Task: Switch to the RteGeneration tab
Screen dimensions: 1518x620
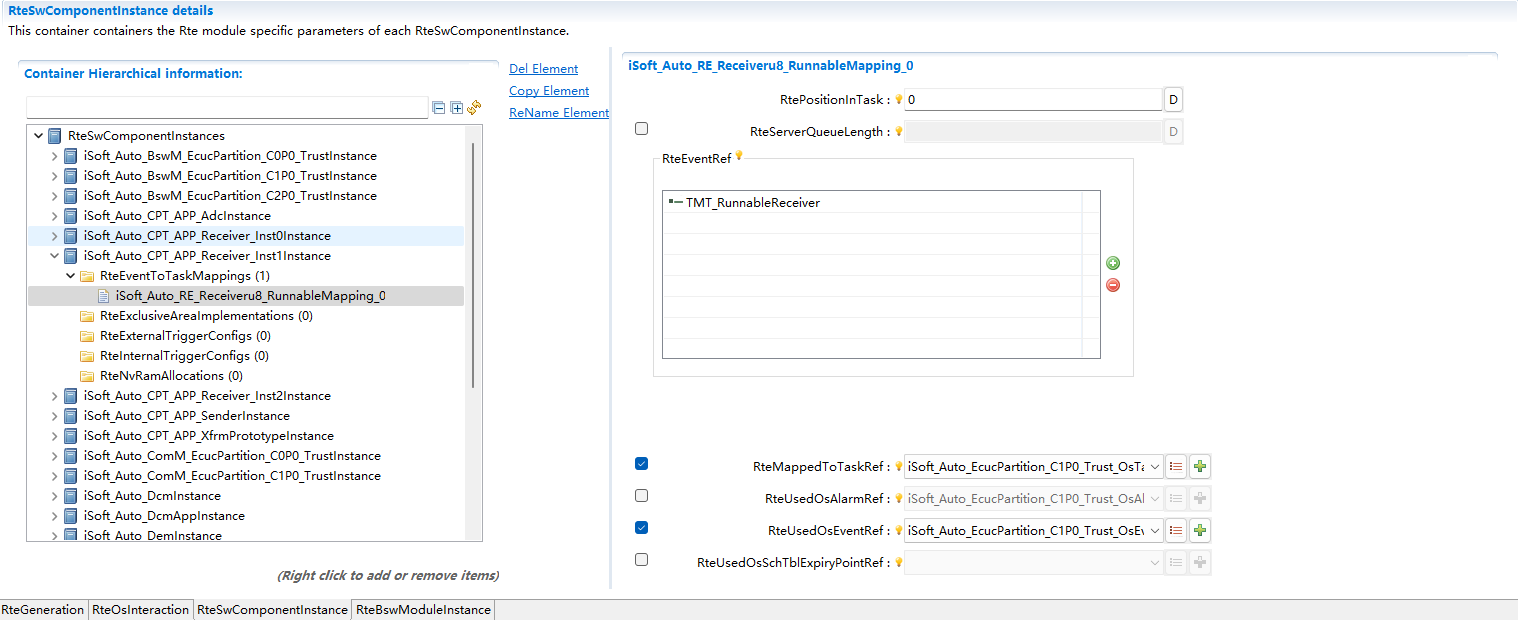Action: tap(43, 610)
